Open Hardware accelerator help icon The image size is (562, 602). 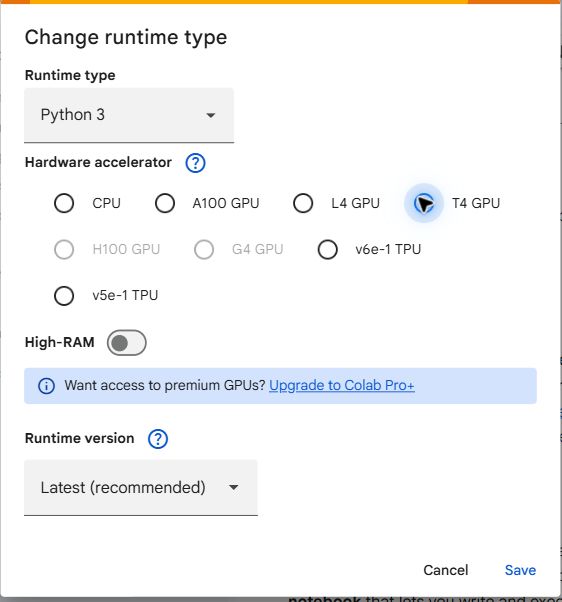pyautogui.click(x=195, y=163)
